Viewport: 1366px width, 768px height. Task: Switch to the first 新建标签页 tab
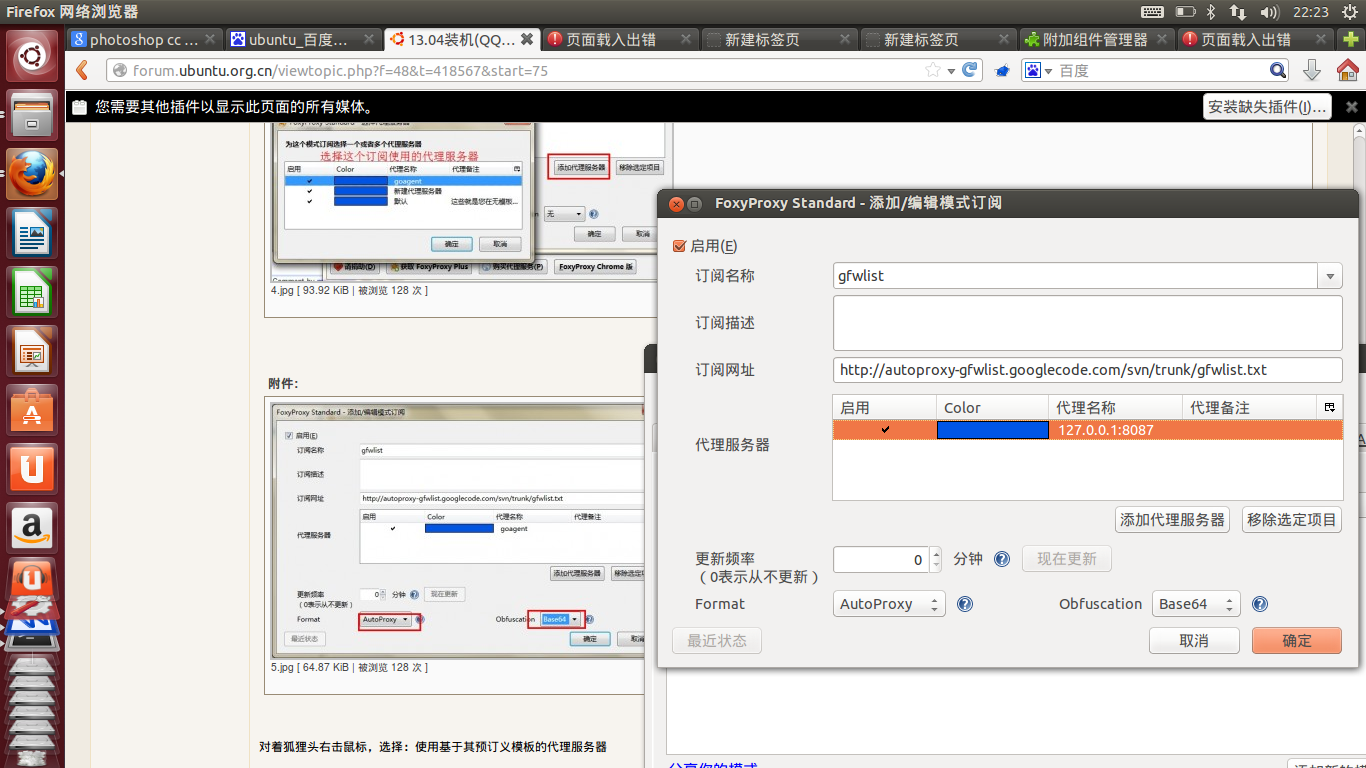click(779, 39)
